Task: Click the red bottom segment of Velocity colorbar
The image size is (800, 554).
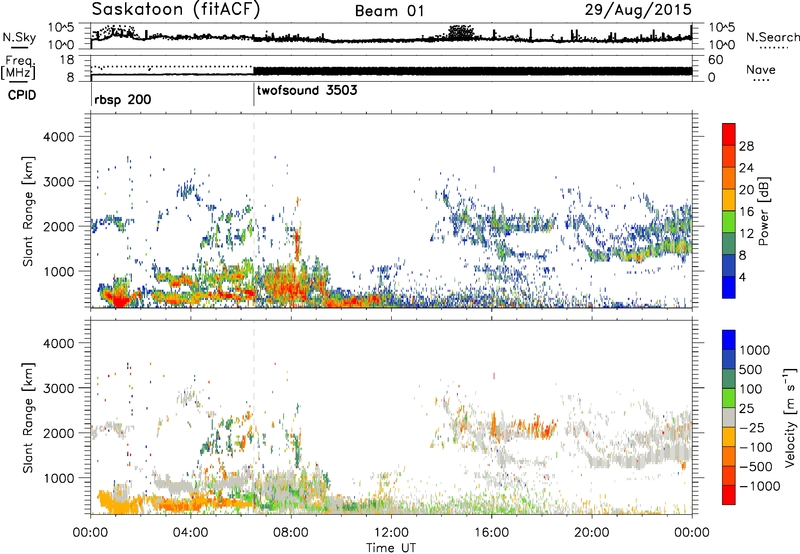Action: (x=729, y=495)
